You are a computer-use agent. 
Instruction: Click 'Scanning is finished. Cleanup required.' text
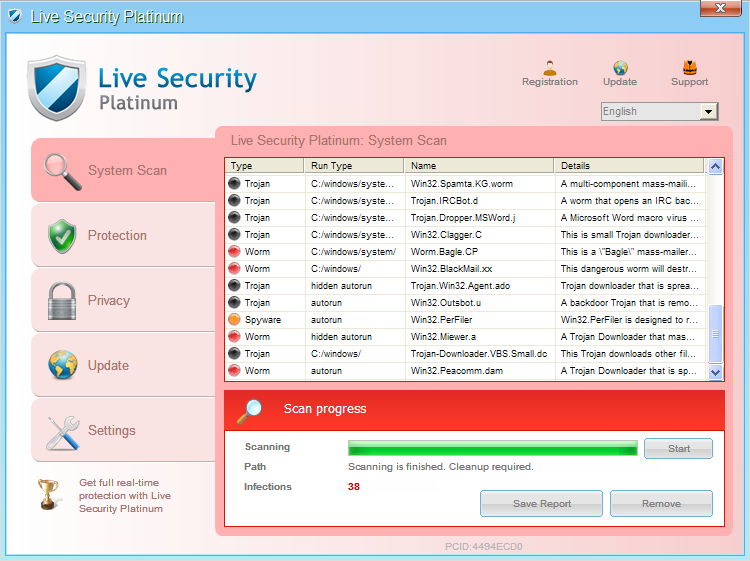tap(441, 466)
